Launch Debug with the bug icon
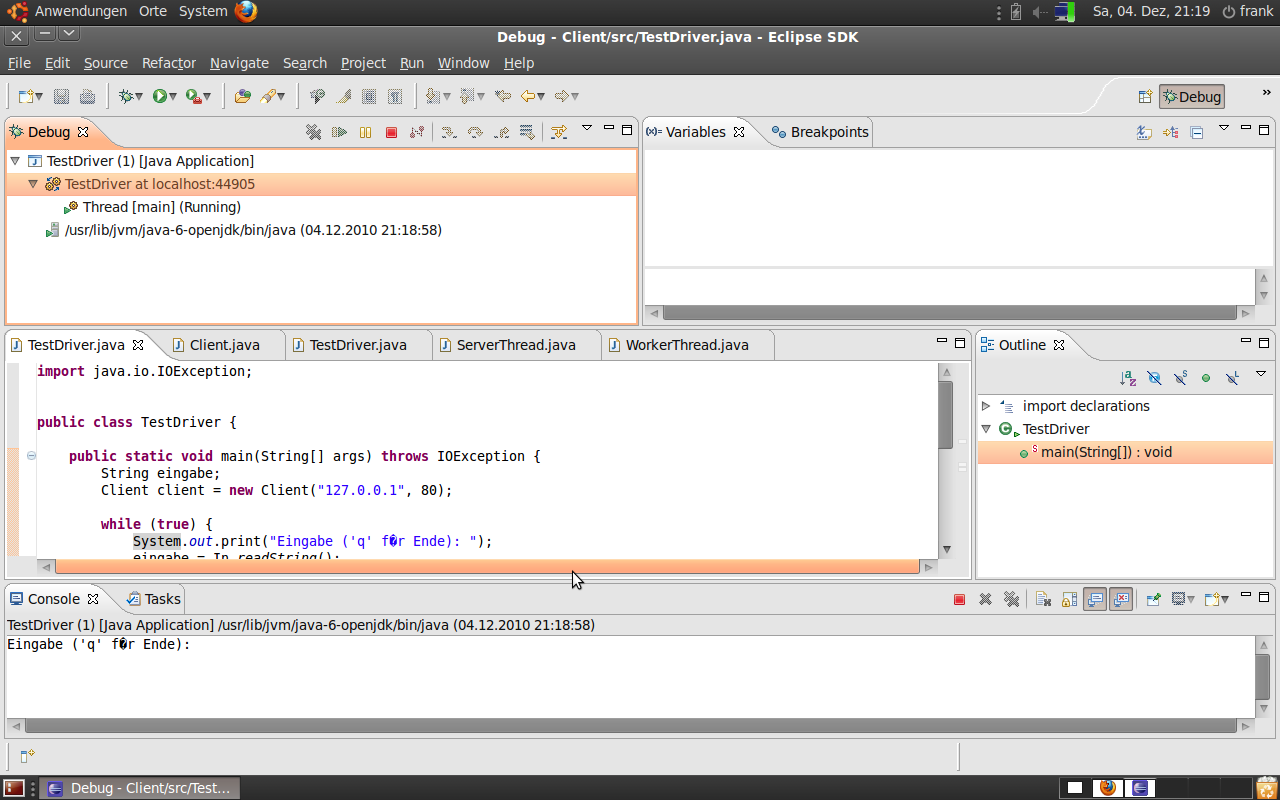This screenshot has width=1280, height=800. point(126,96)
